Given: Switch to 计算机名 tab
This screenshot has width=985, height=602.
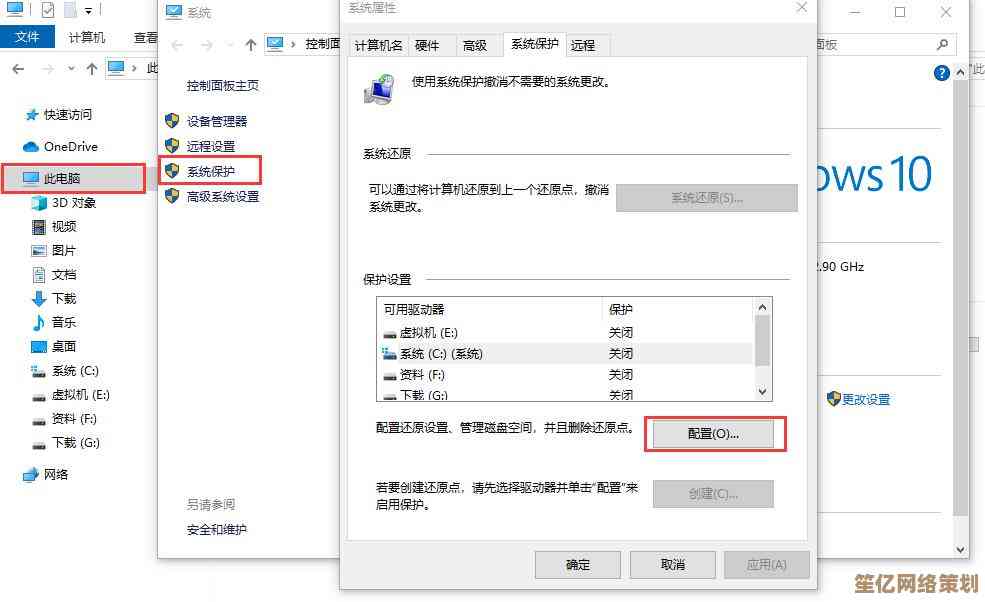Looking at the screenshot, I should pos(378,45).
